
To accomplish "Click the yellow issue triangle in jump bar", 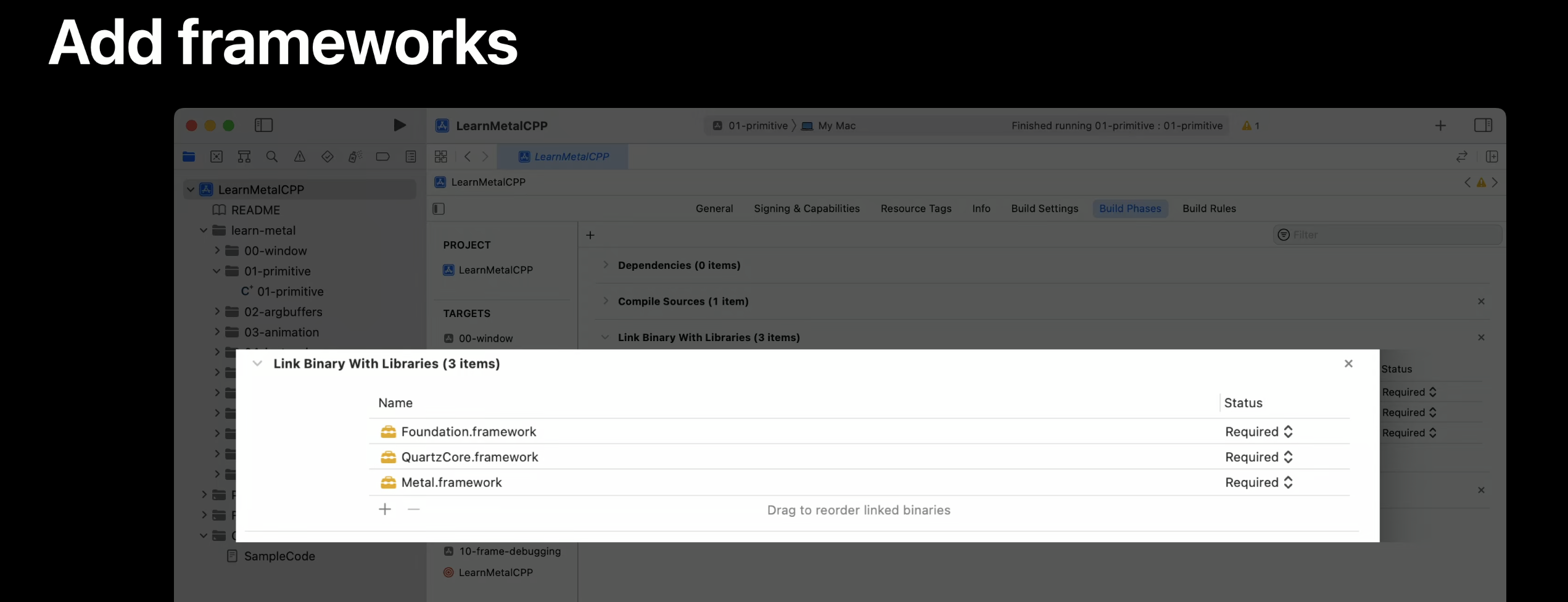I will pos(1481,183).
